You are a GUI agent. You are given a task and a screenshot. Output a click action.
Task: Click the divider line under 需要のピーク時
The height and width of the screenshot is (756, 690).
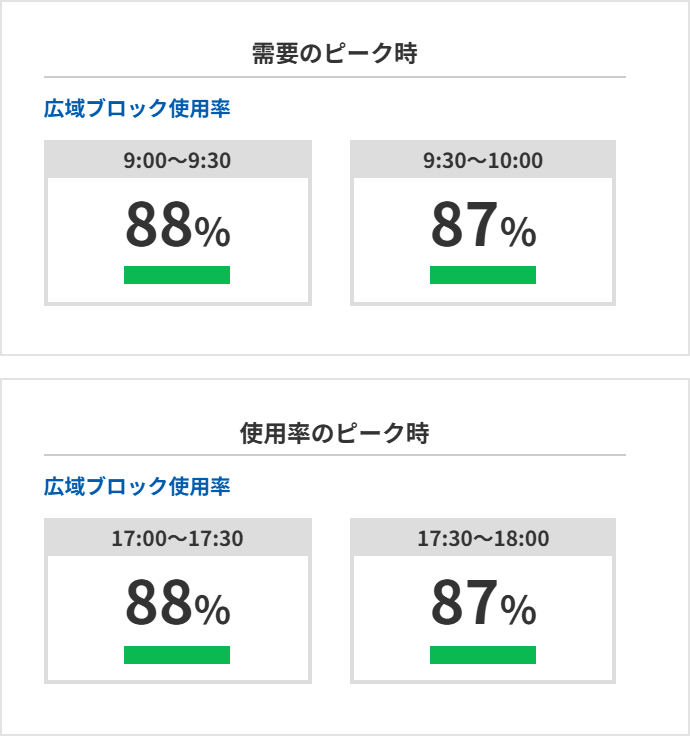[x=335, y=77]
